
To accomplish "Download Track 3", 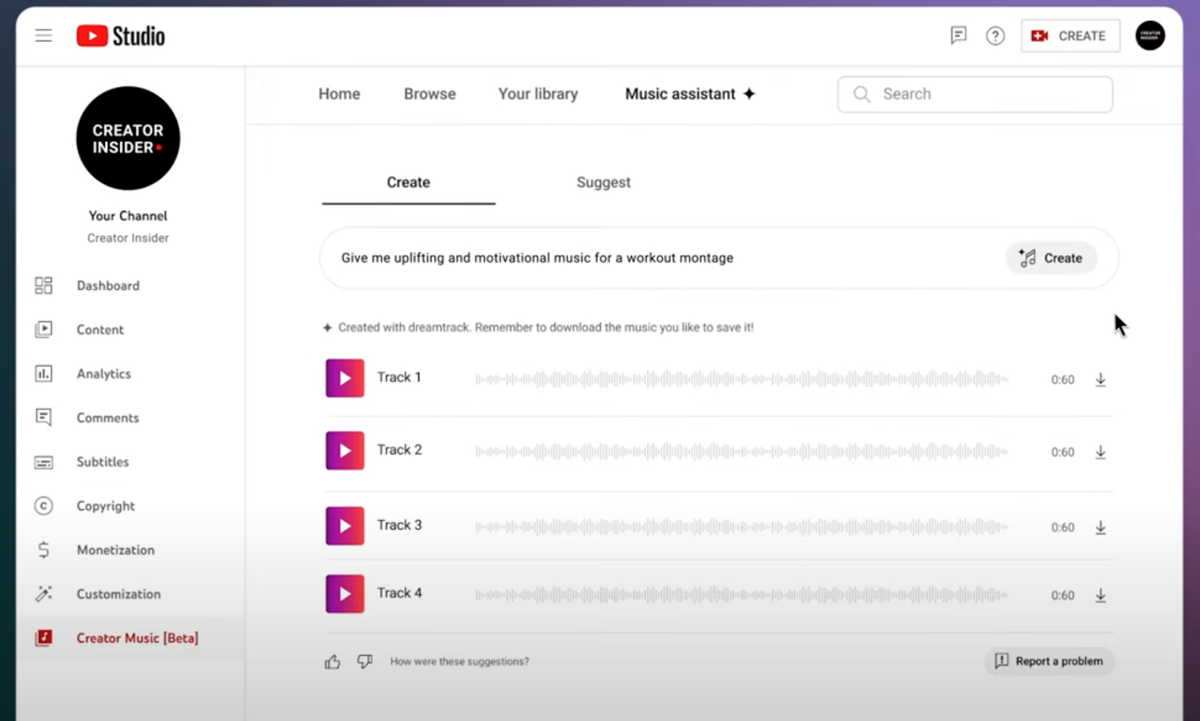I will pyautogui.click(x=1100, y=527).
